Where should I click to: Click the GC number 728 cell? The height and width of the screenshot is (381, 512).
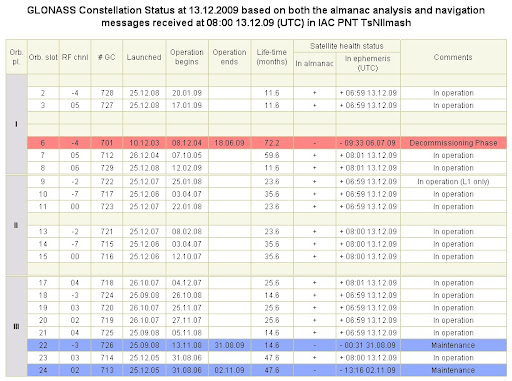[107, 93]
